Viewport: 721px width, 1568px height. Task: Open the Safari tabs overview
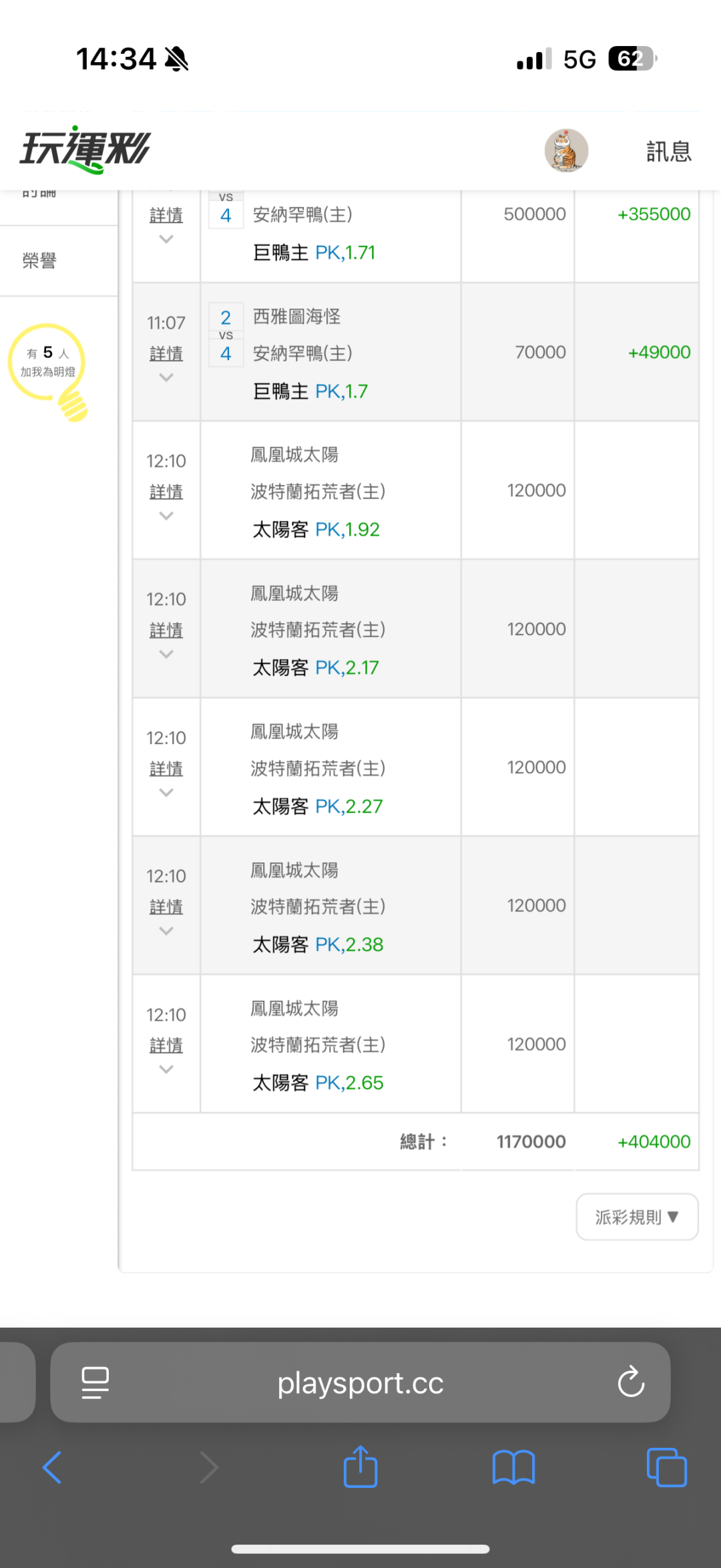click(x=666, y=1467)
